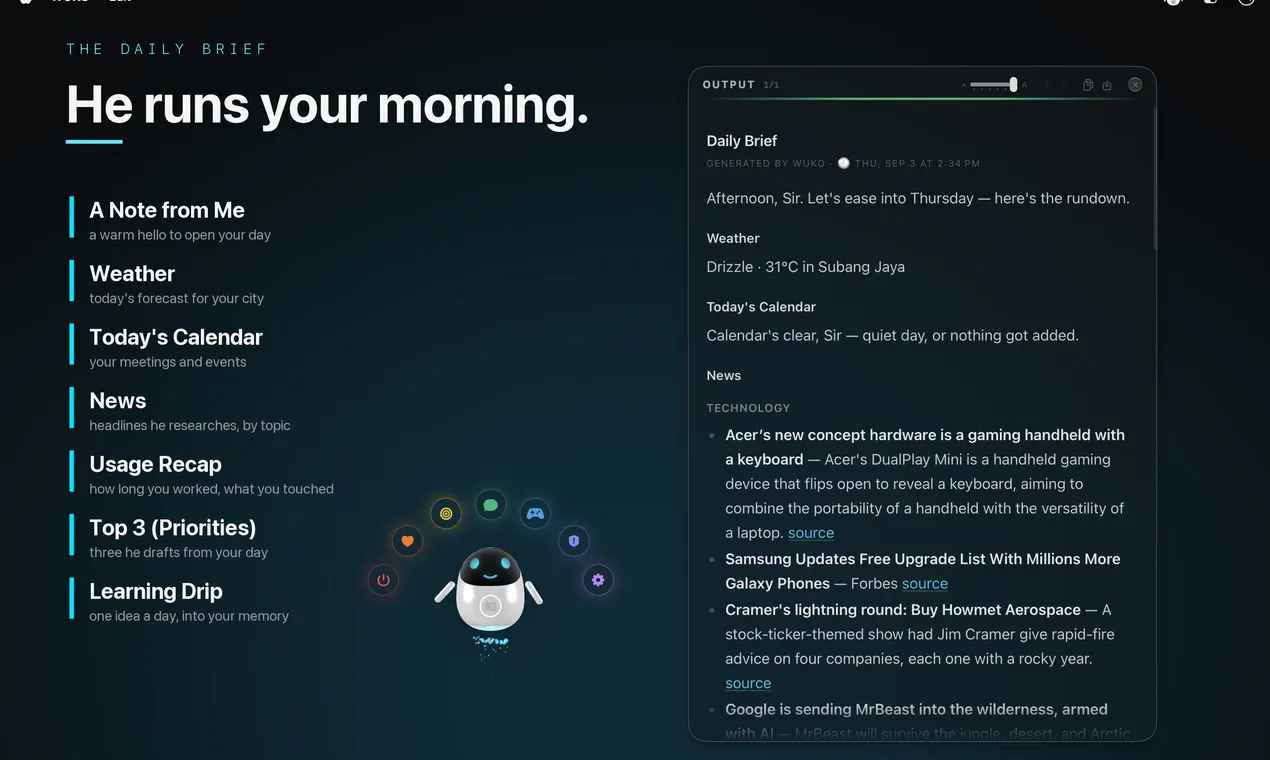Go to the previous output with left arrow
This screenshot has width=1270, height=760.
click(x=1046, y=85)
